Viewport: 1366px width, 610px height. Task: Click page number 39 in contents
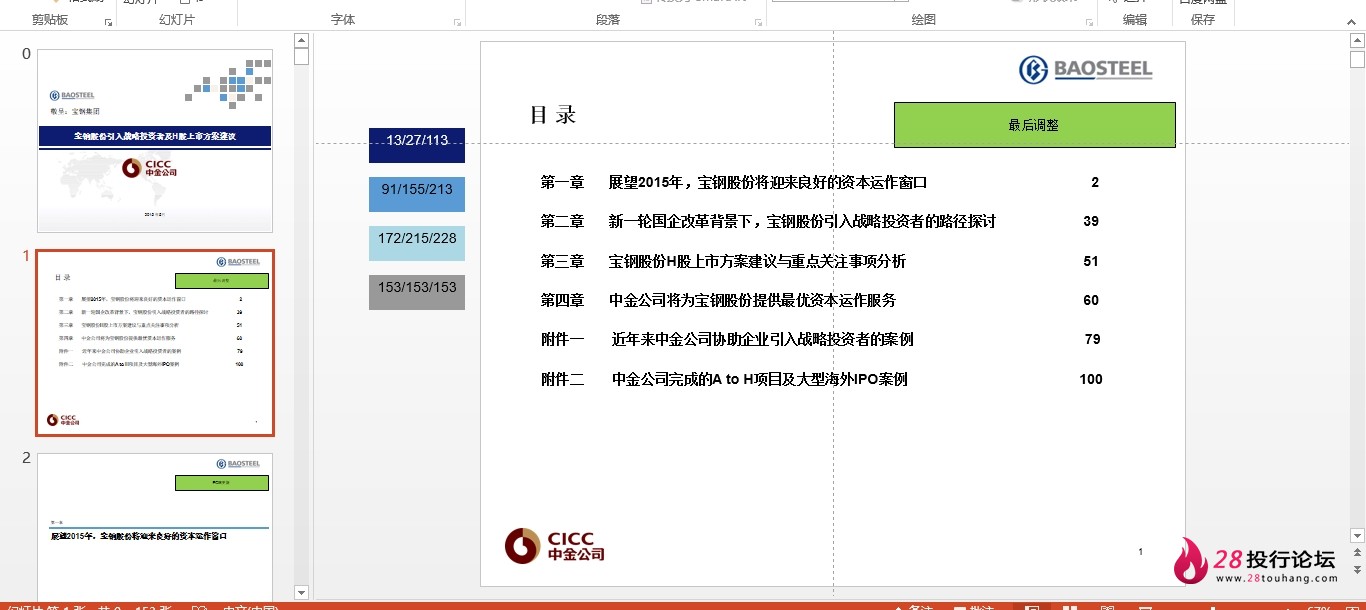(1091, 222)
